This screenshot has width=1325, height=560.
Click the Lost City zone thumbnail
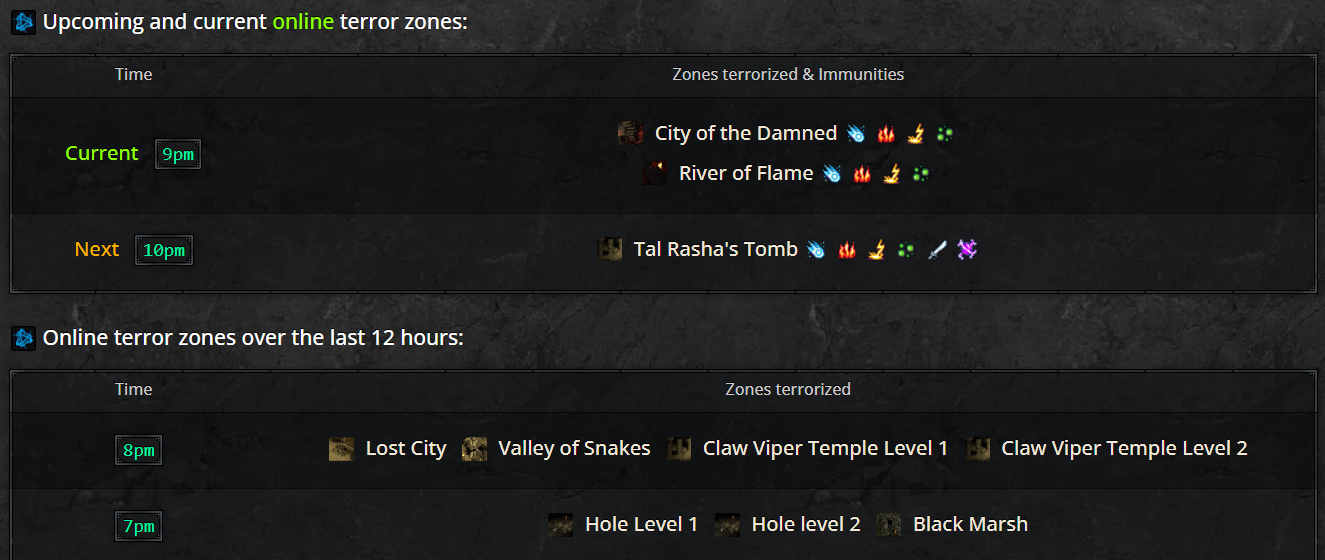pos(341,449)
